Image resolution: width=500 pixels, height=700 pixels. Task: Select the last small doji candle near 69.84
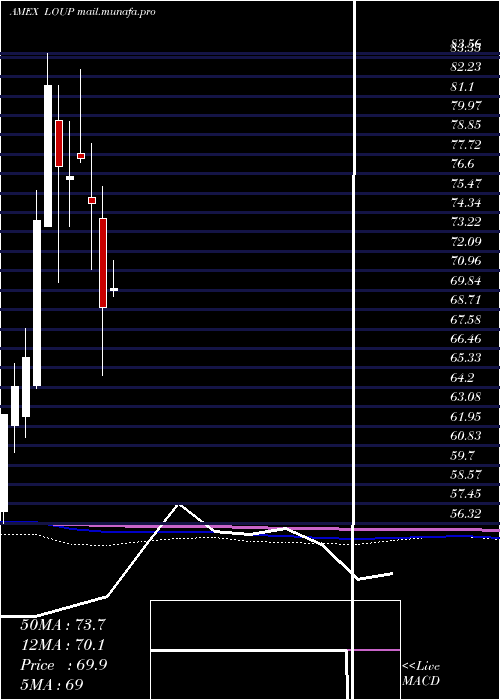click(x=114, y=290)
